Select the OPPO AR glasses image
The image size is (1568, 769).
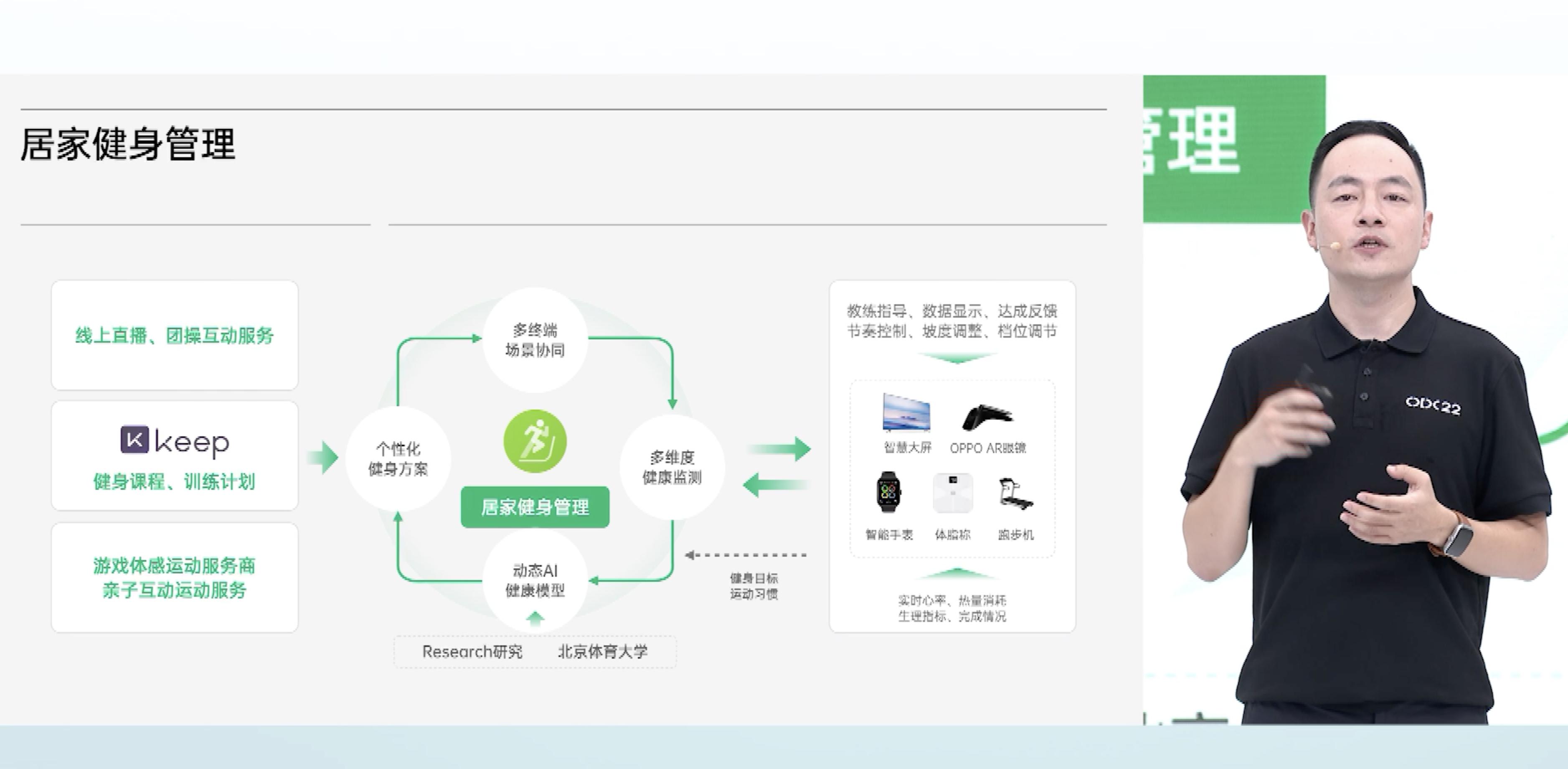pyautogui.click(x=987, y=418)
